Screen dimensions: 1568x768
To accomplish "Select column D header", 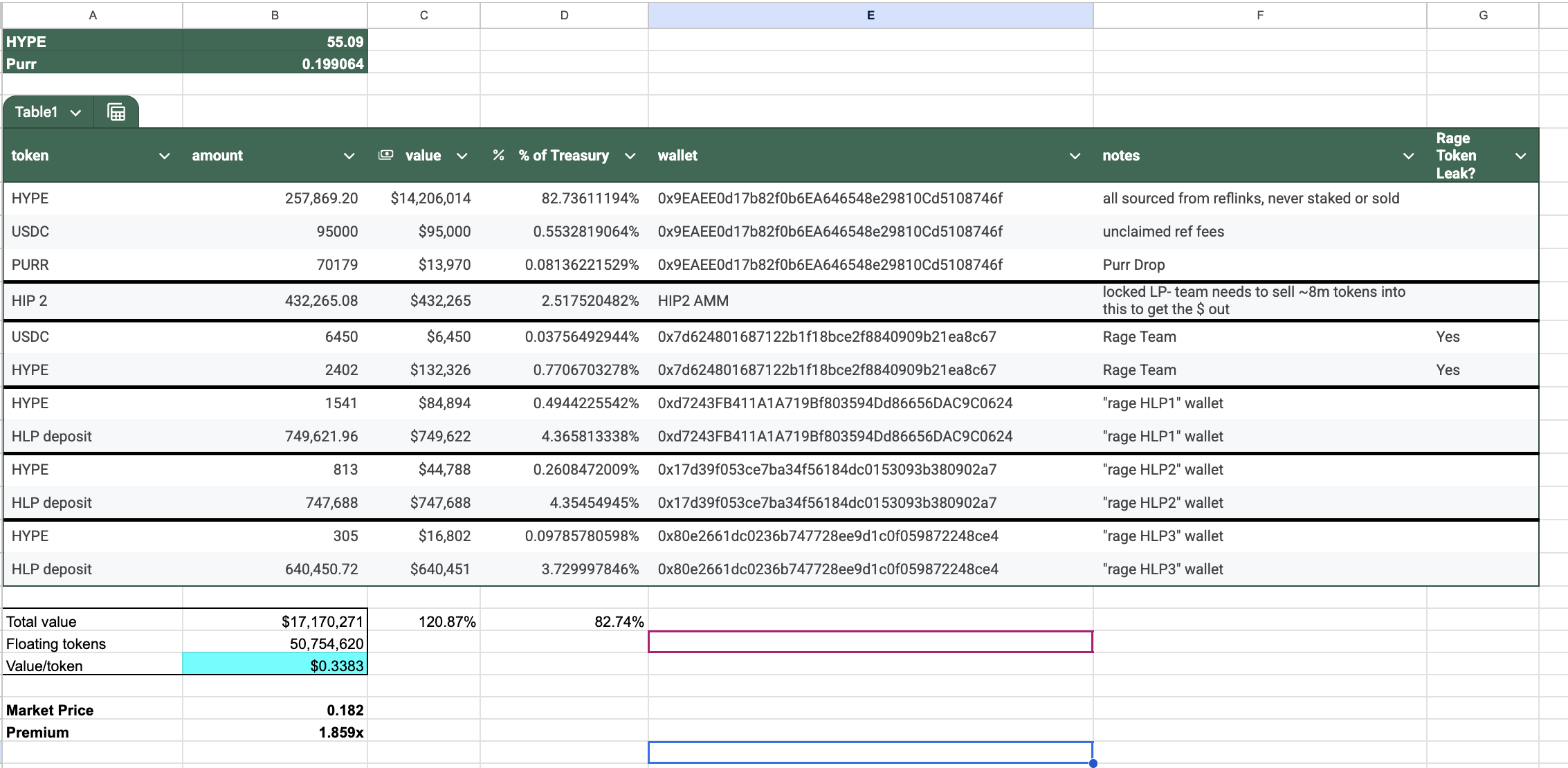I will 564,15.
